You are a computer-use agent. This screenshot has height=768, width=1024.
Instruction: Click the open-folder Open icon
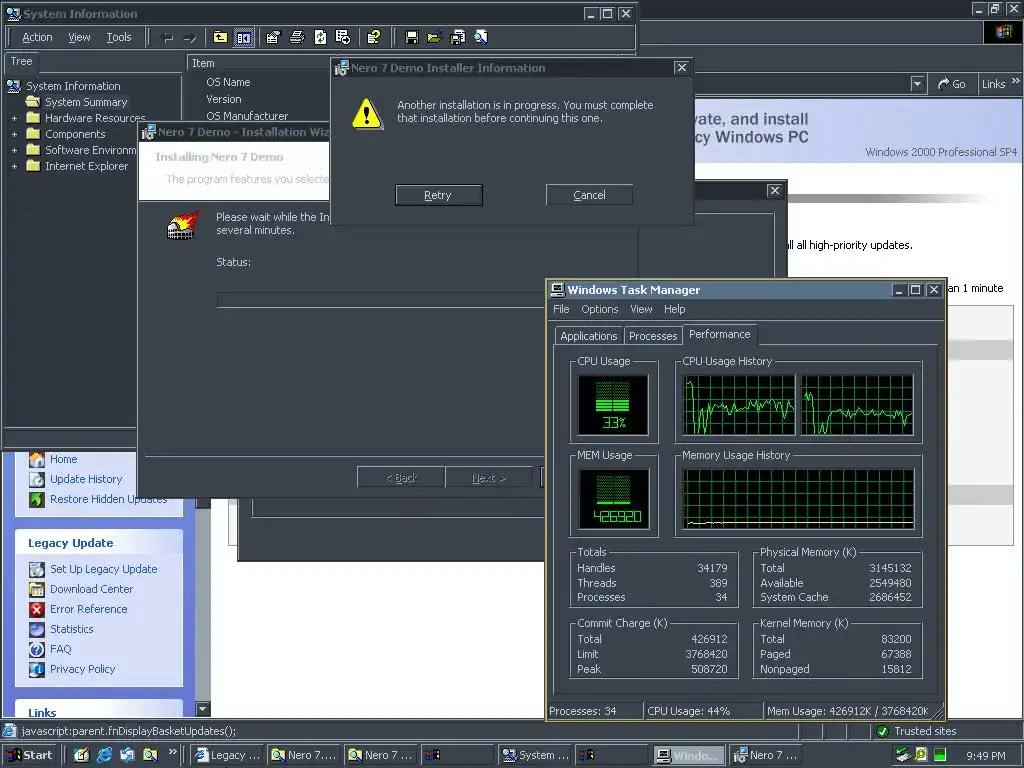click(x=434, y=37)
